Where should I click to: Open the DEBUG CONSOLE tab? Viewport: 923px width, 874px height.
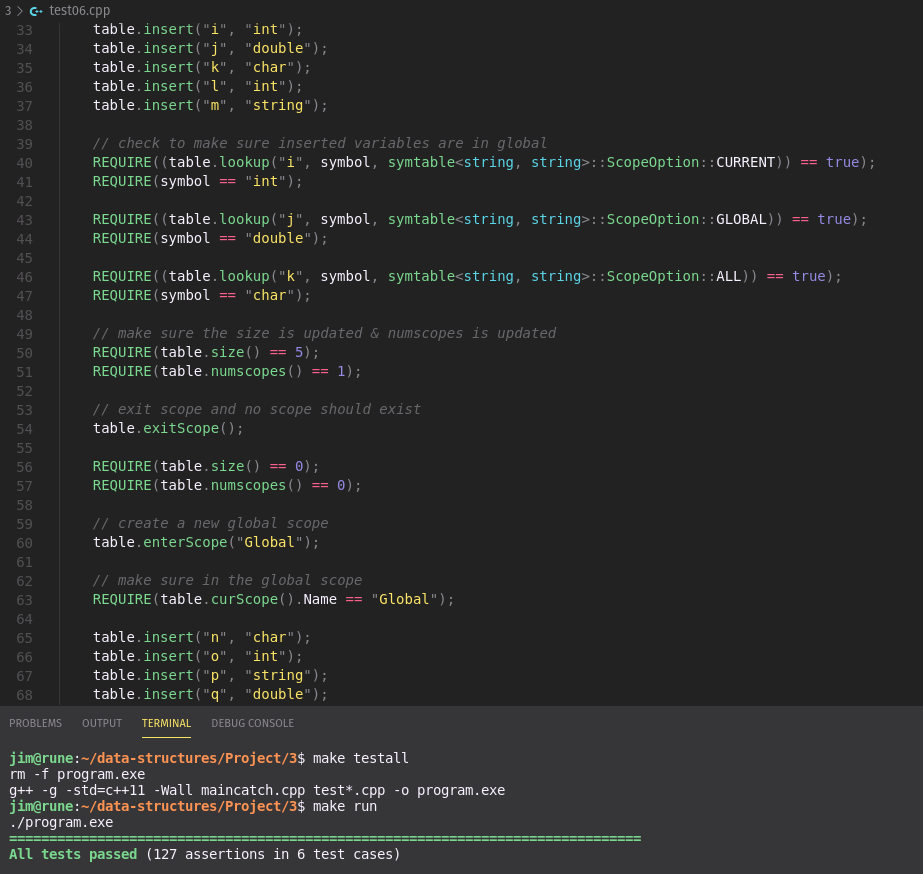(252, 723)
